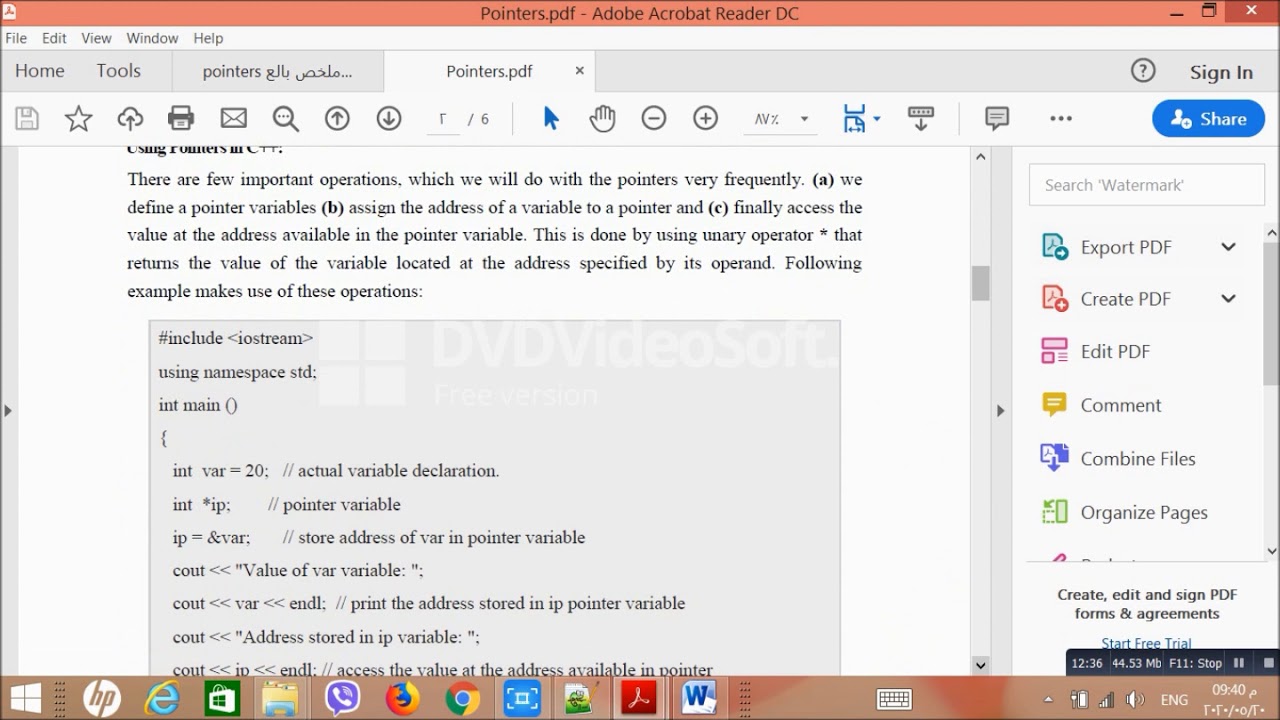Print the document with the printer icon

click(x=181, y=119)
